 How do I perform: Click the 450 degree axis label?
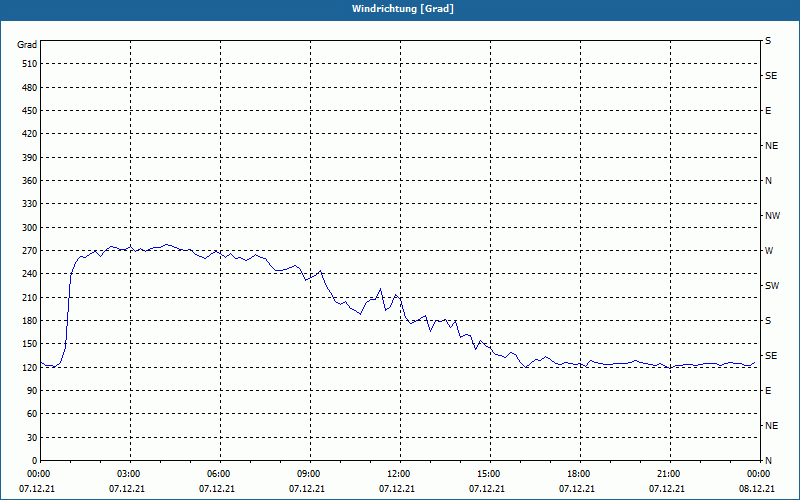click(x=30, y=111)
